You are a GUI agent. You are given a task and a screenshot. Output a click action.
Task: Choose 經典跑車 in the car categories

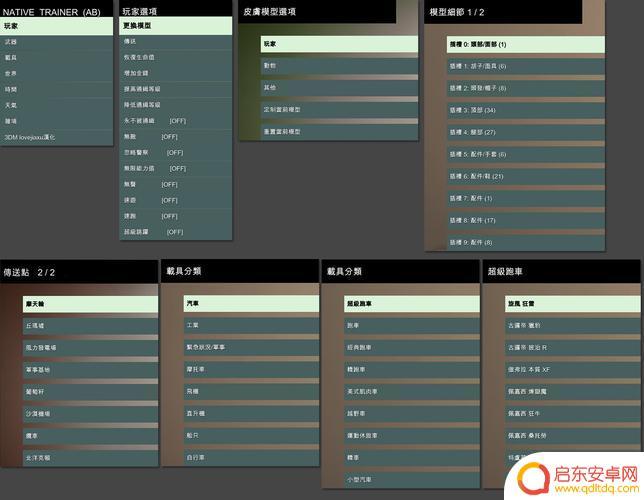click(412, 348)
